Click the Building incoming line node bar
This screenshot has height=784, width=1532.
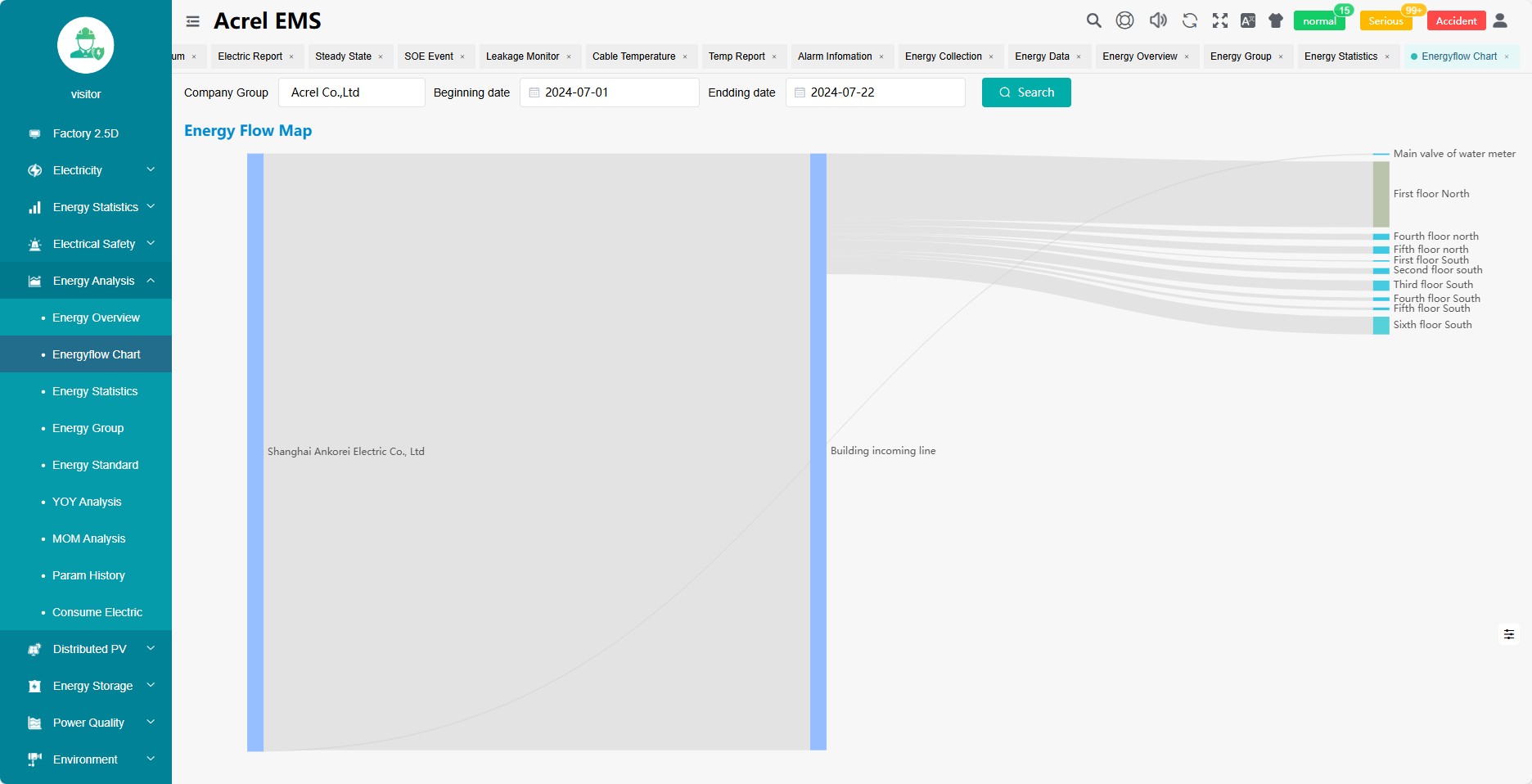click(818, 451)
